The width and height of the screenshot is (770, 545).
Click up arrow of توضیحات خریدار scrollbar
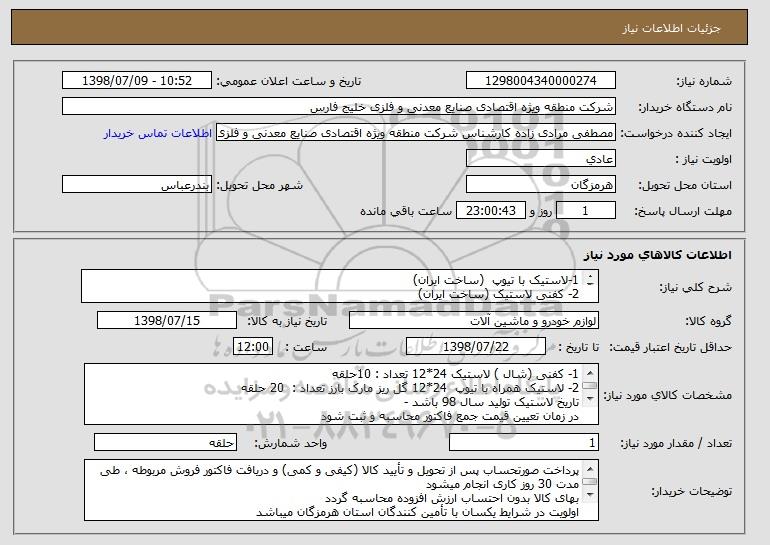(590, 468)
